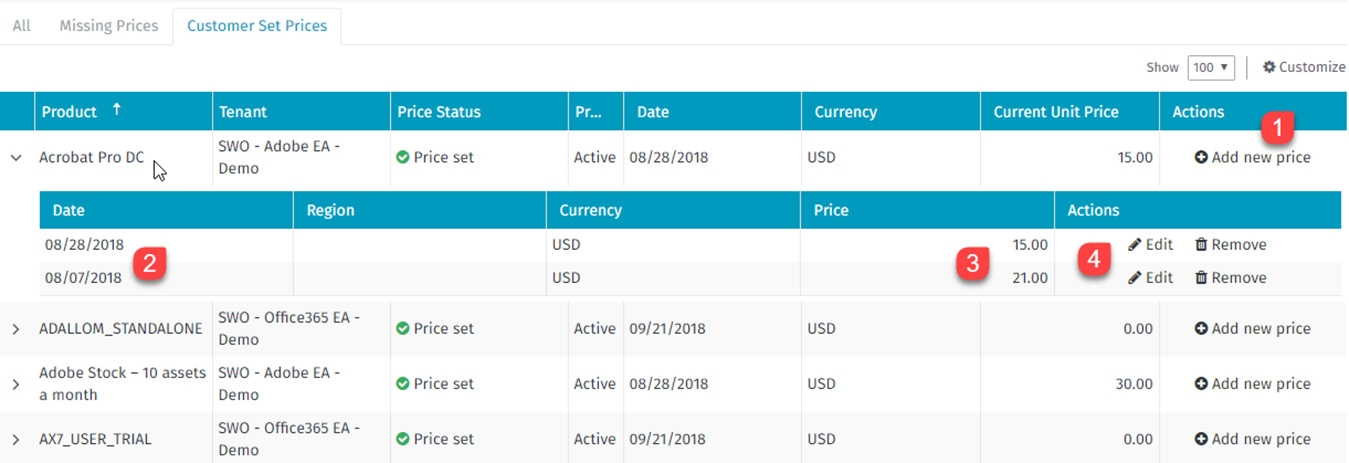This screenshot has width=1349, height=463.
Task: Open the Show 100 rows dropdown
Action: (1210, 68)
